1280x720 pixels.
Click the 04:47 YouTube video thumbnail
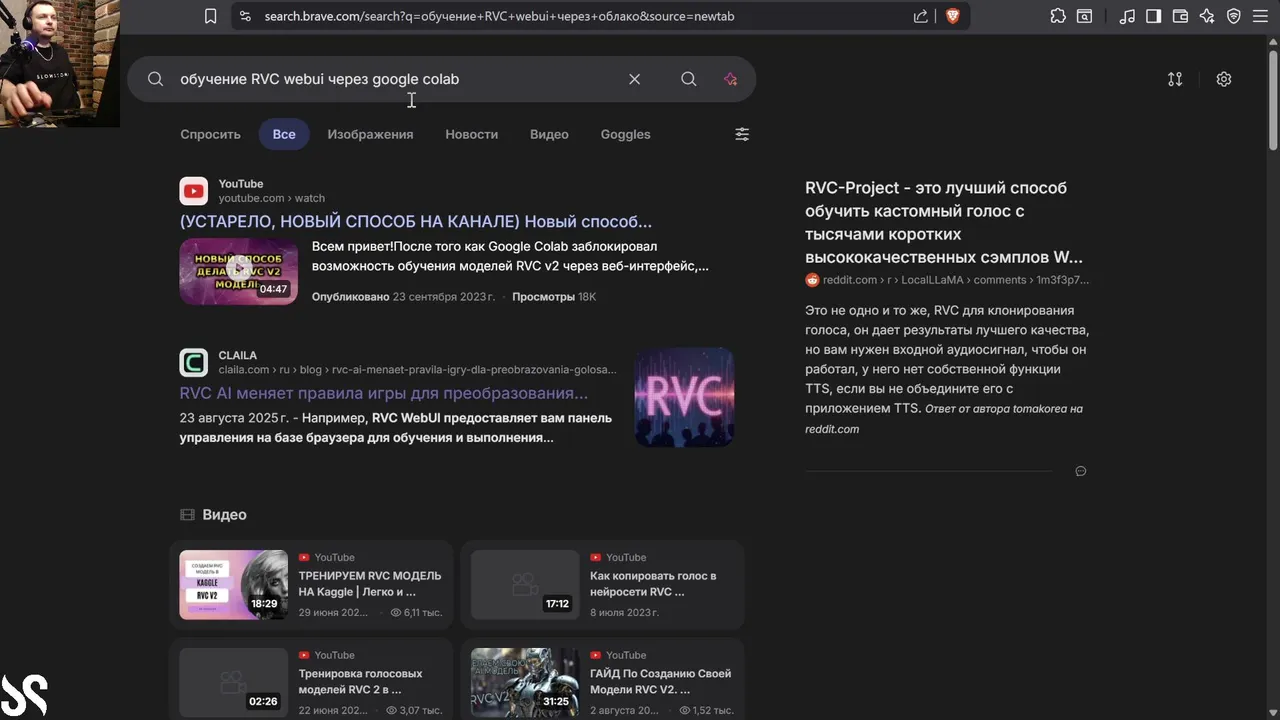coord(238,271)
